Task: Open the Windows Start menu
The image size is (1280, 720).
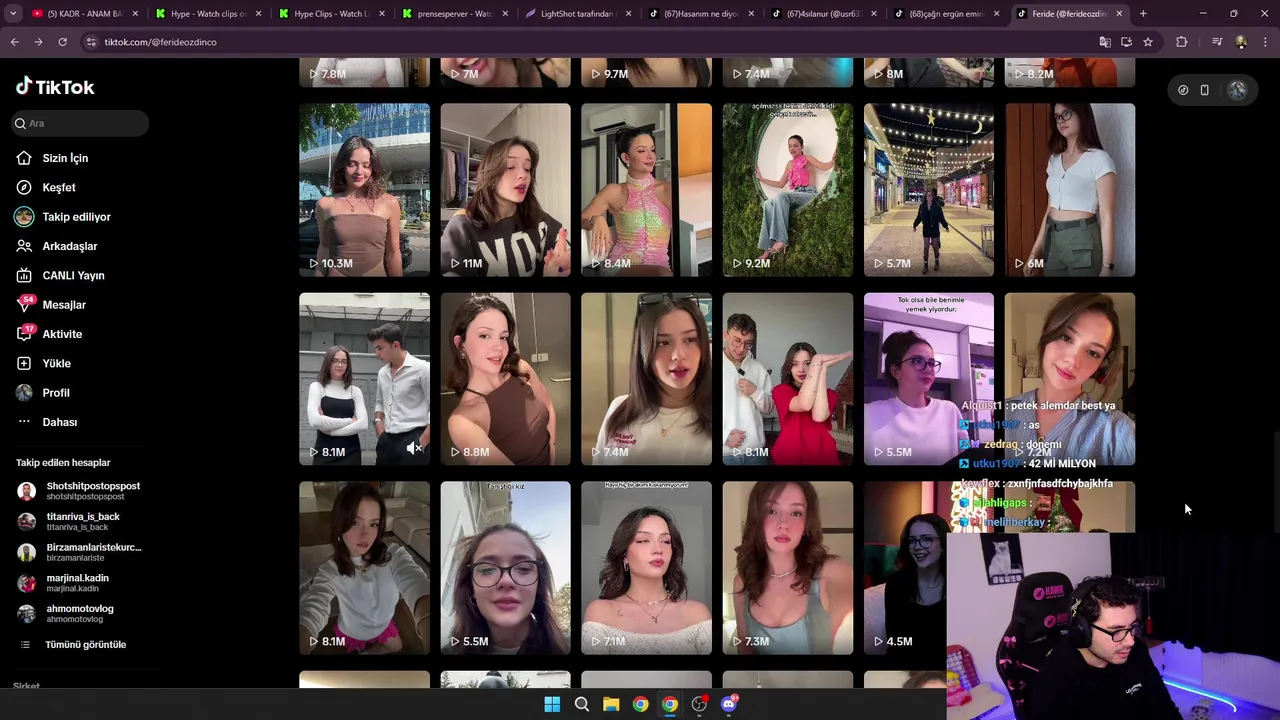Action: point(552,704)
